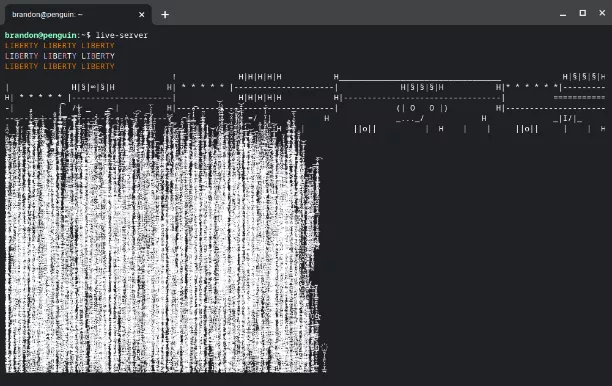The width and height of the screenshot is (612, 386).
Task: Click the row of equals signs
Action: 579,98
